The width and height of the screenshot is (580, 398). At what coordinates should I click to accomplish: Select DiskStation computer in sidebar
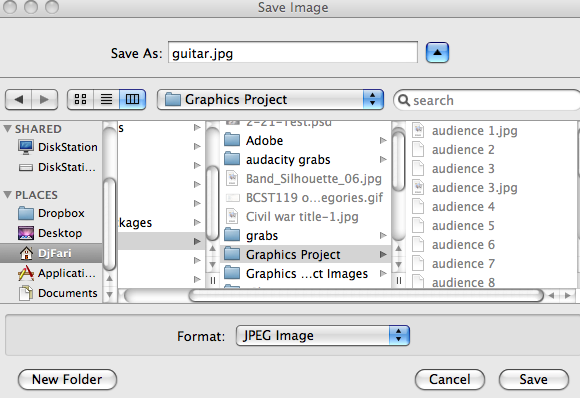pyautogui.click(x=57, y=147)
